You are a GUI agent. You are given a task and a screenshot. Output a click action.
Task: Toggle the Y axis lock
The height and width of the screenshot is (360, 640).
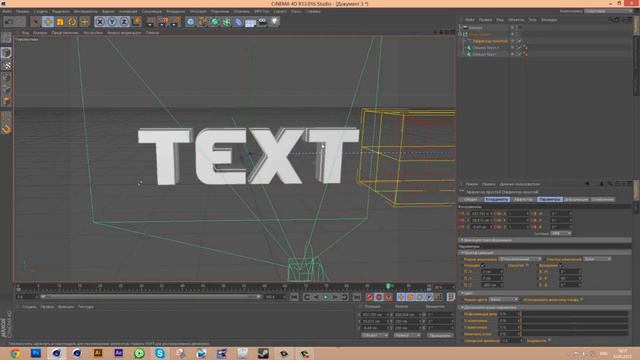112,22
